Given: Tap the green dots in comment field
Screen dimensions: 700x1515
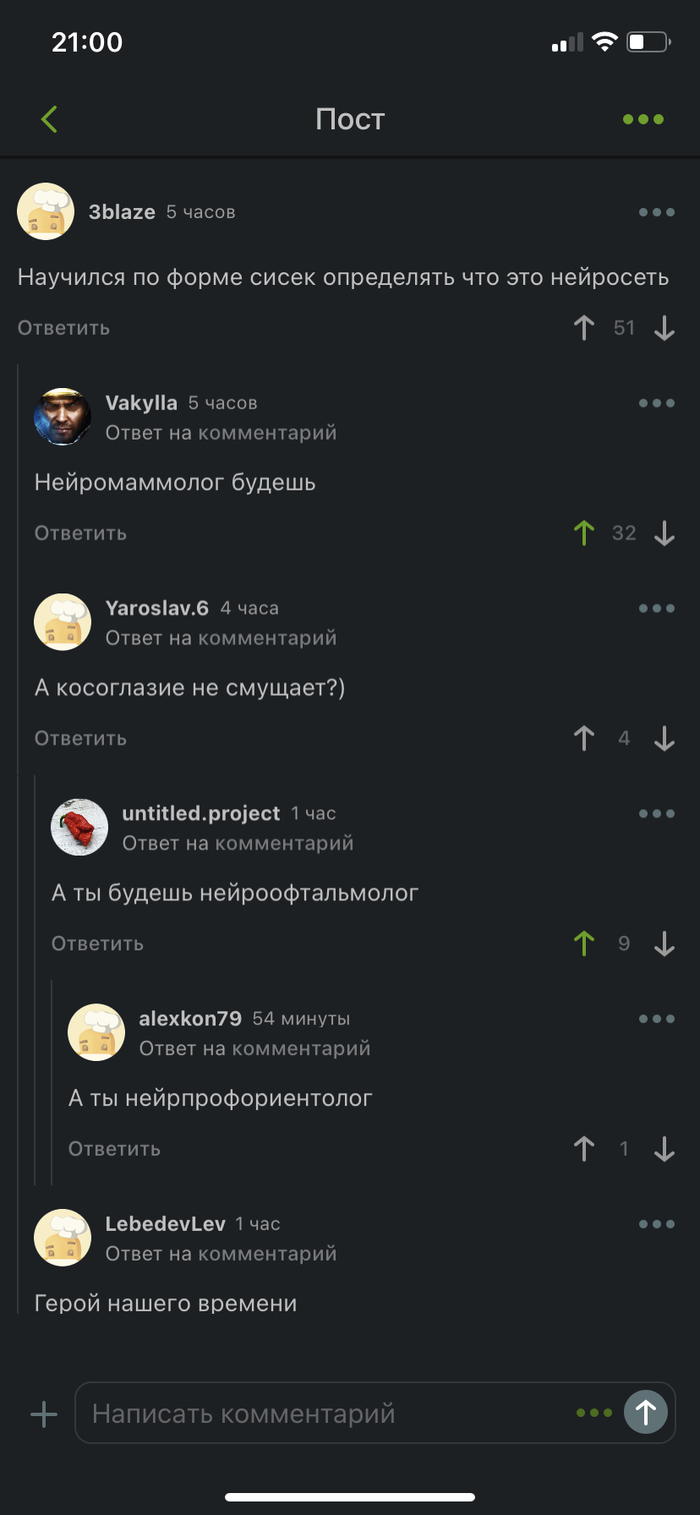Looking at the screenshot, I should (594, 1413).
